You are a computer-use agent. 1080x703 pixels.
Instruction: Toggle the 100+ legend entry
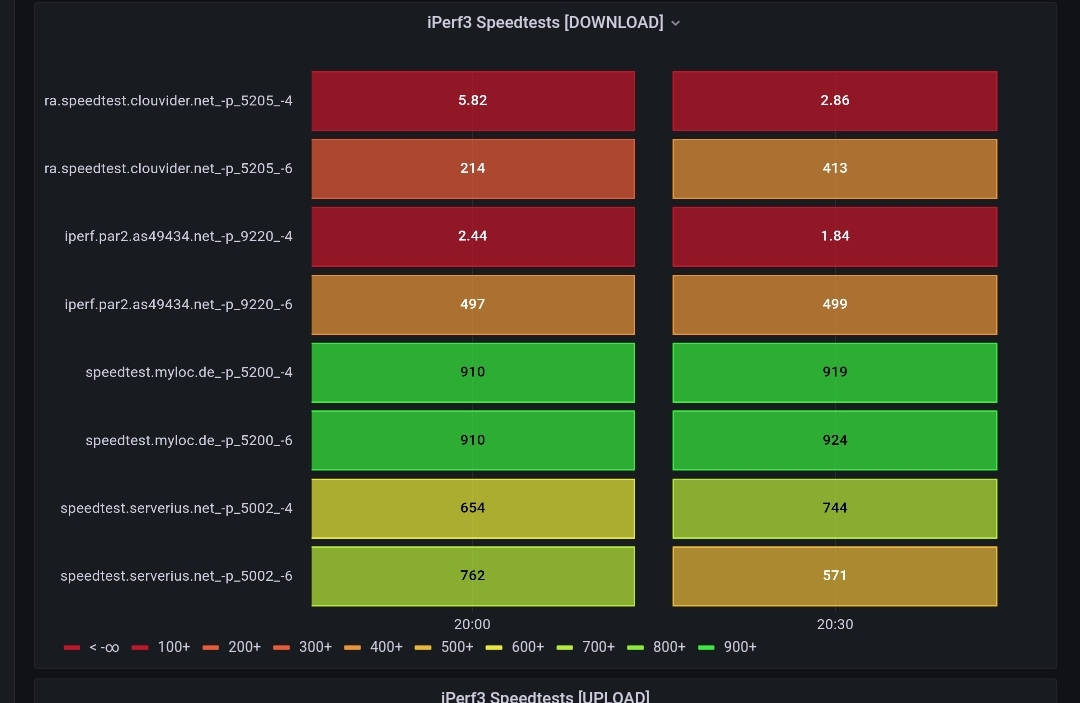pos(161,647)
